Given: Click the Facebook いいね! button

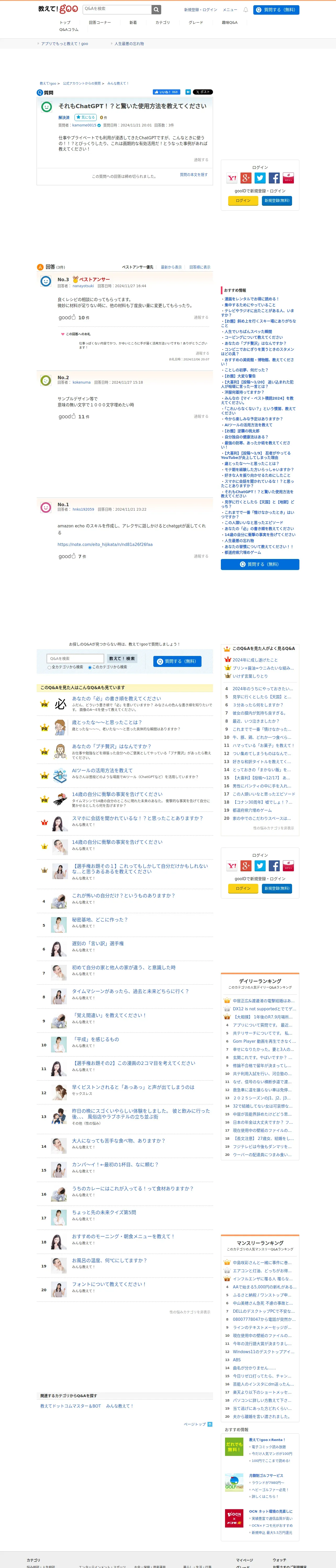Looking at the screenshot, I should pos(166,92).
